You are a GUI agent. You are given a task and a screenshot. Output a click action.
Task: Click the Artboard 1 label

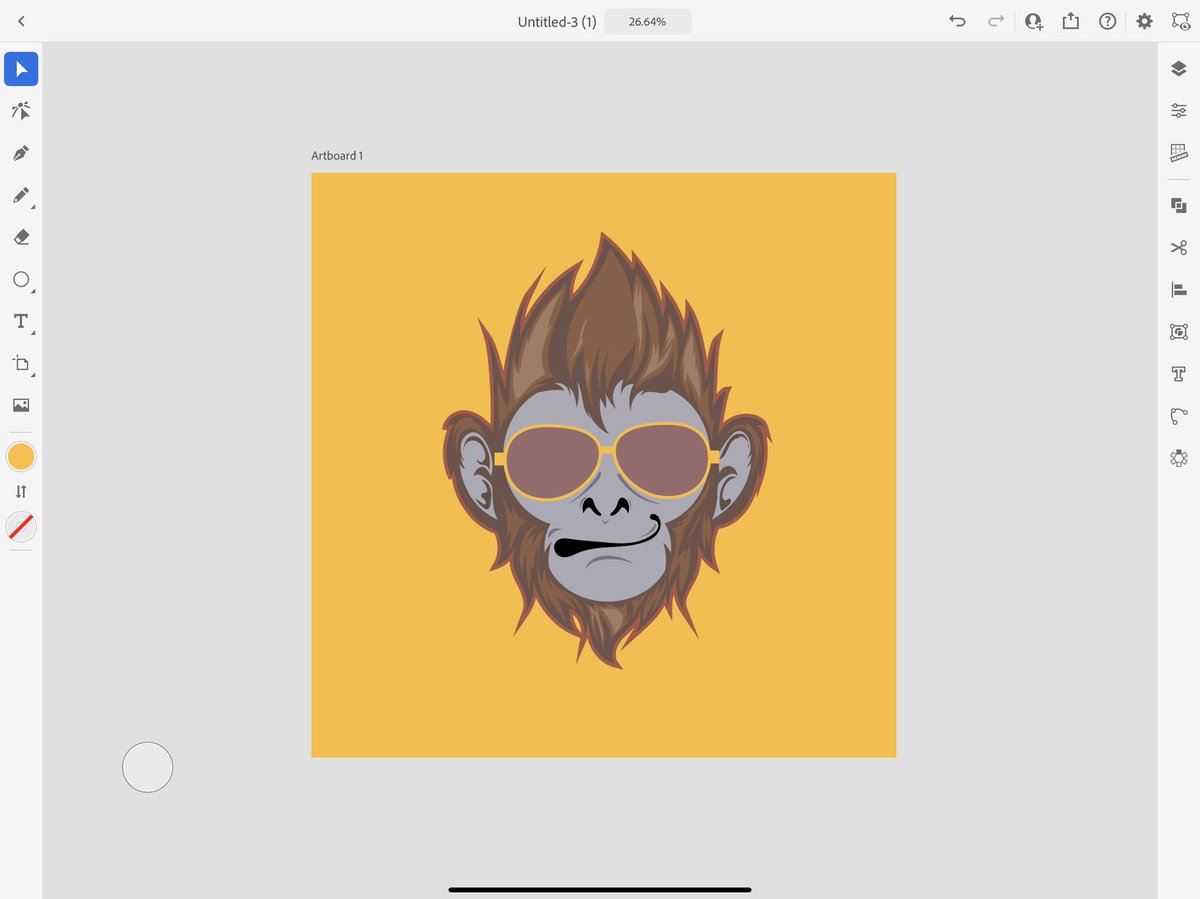[x=337, y=155]
